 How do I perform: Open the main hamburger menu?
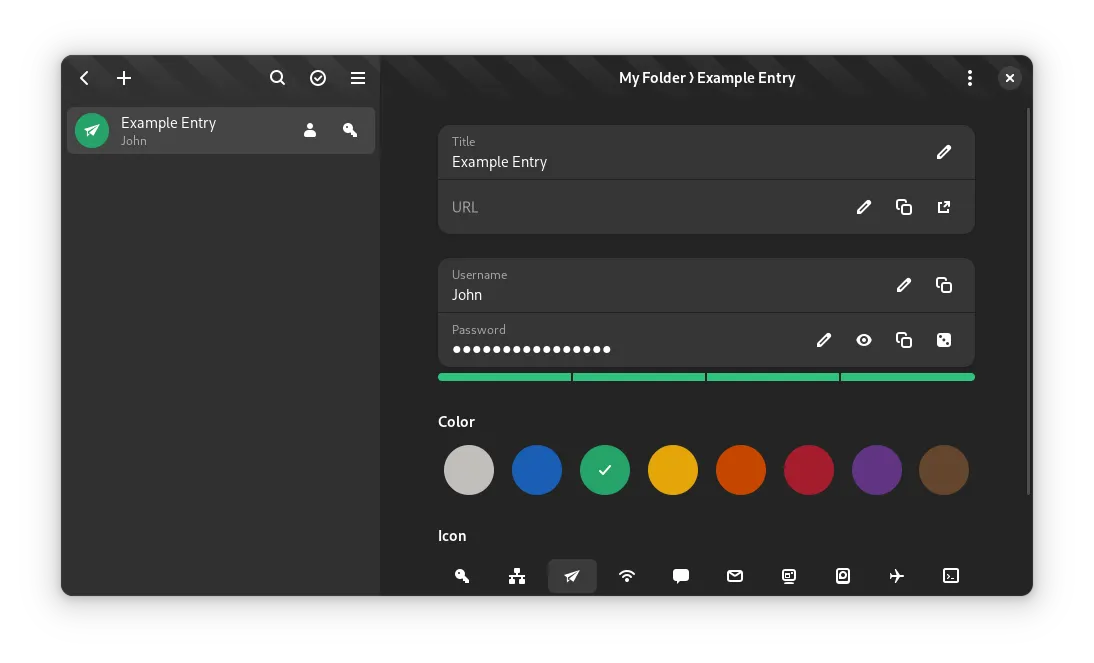[358, 78]
